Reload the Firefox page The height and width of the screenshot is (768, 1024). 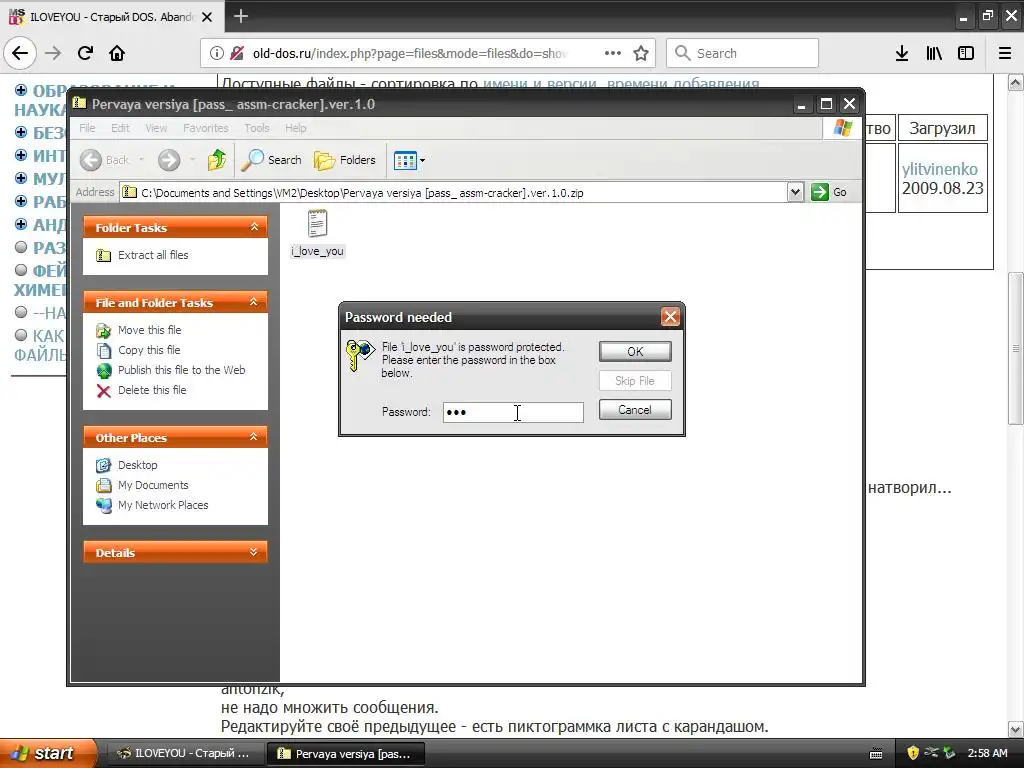(85, 53)
